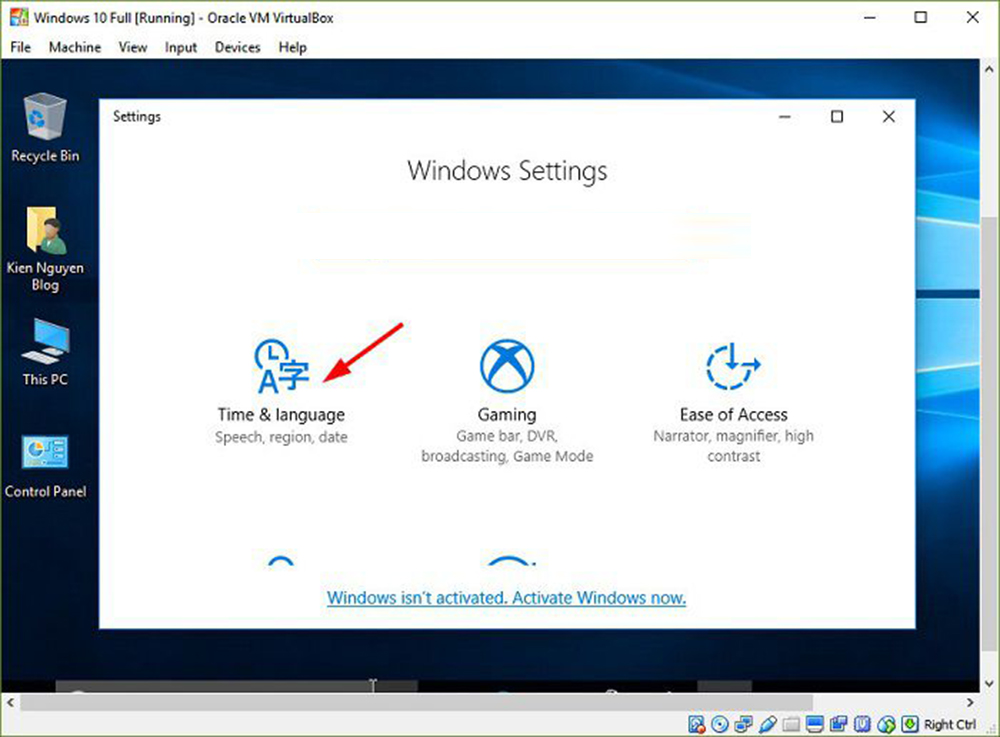Open the Time & language settings icon
1000x737 pixels.
coord(281,365)
